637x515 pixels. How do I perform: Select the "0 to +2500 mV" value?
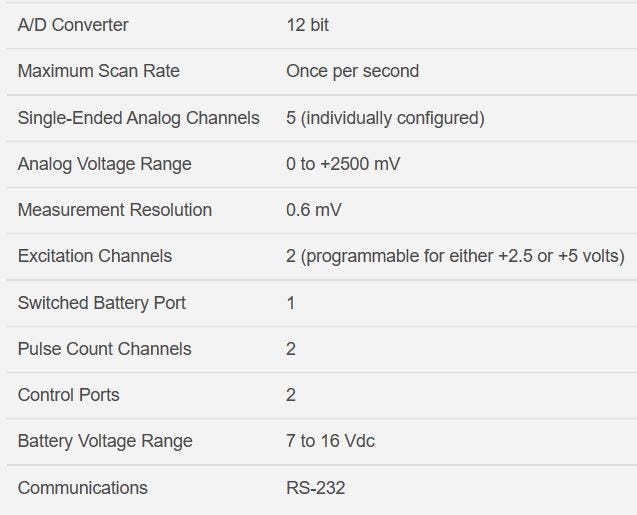pyautogui.click(x=343, y=164)
